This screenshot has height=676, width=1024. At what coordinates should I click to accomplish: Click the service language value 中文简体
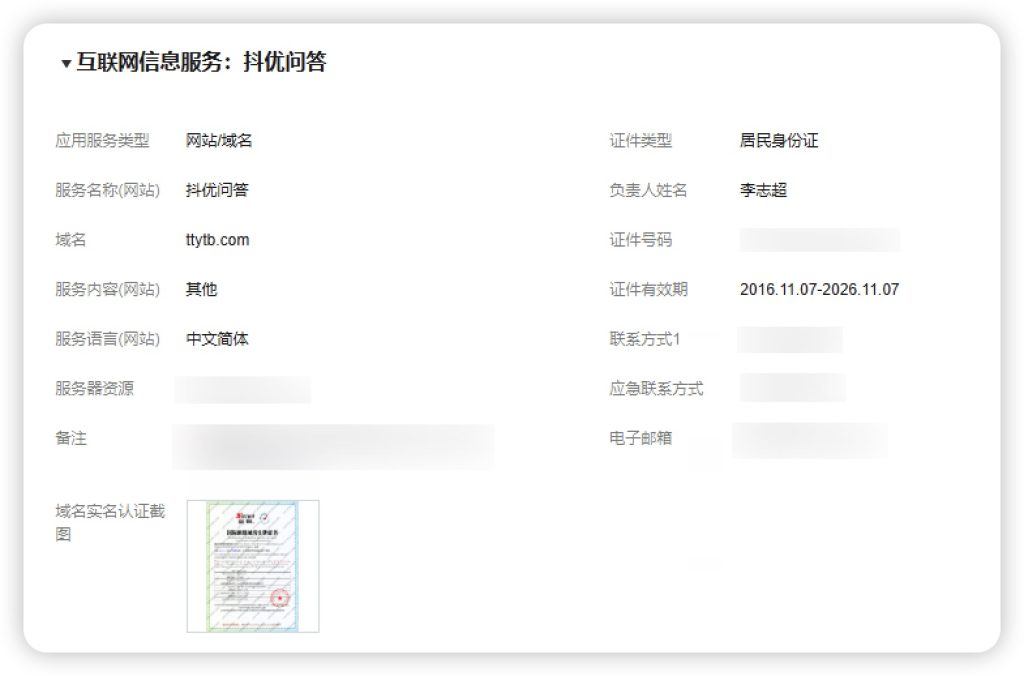217,339
